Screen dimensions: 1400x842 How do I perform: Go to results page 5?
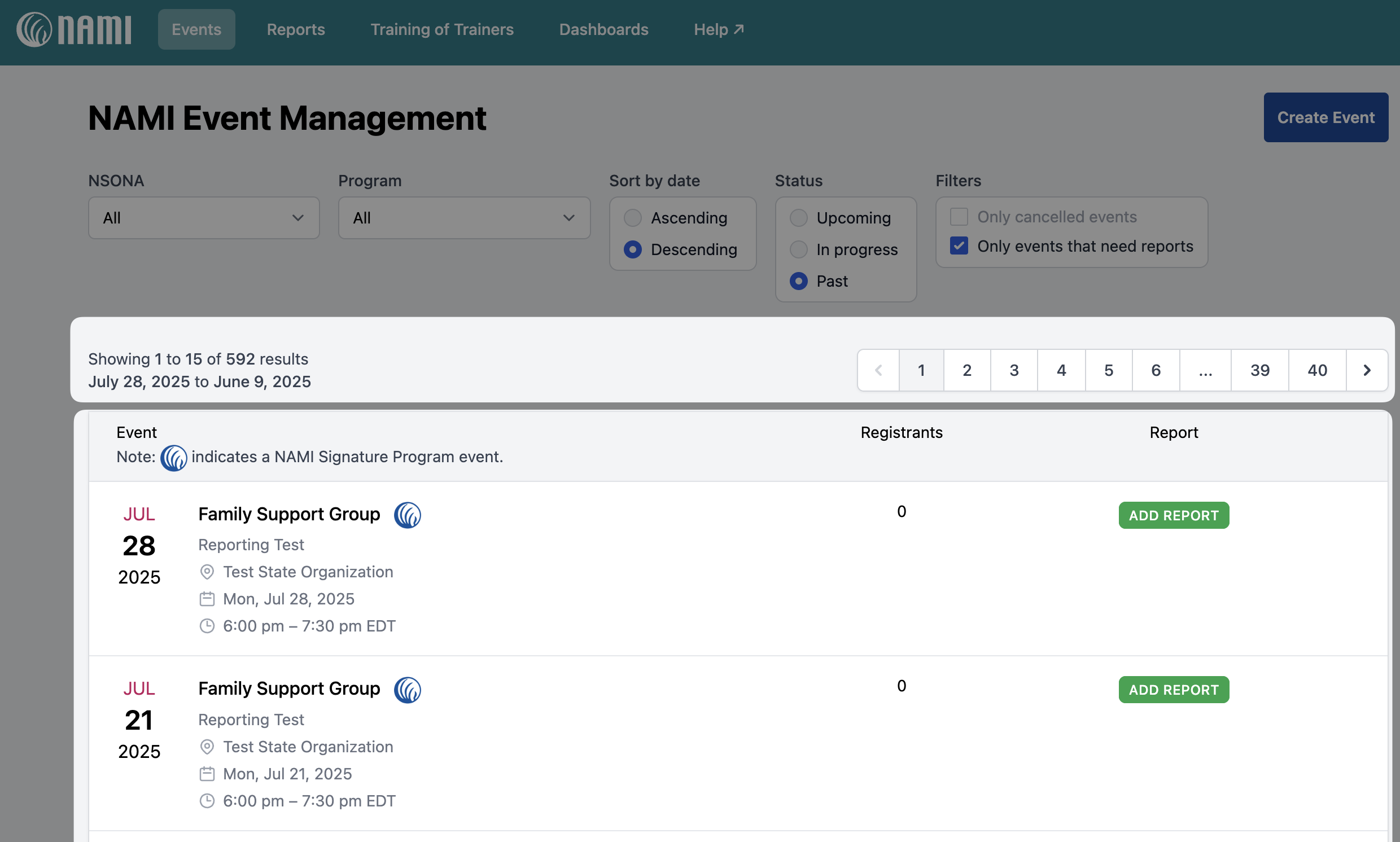(x=1109, y=371)
